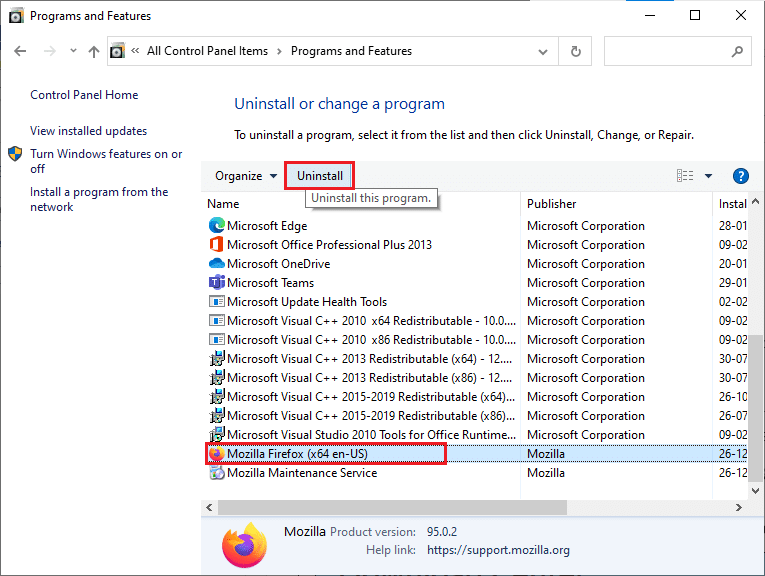This screenshot has width=765, height=576.
Task: Select the Microsoft Teams icon
Action: [x=217, y=282]
